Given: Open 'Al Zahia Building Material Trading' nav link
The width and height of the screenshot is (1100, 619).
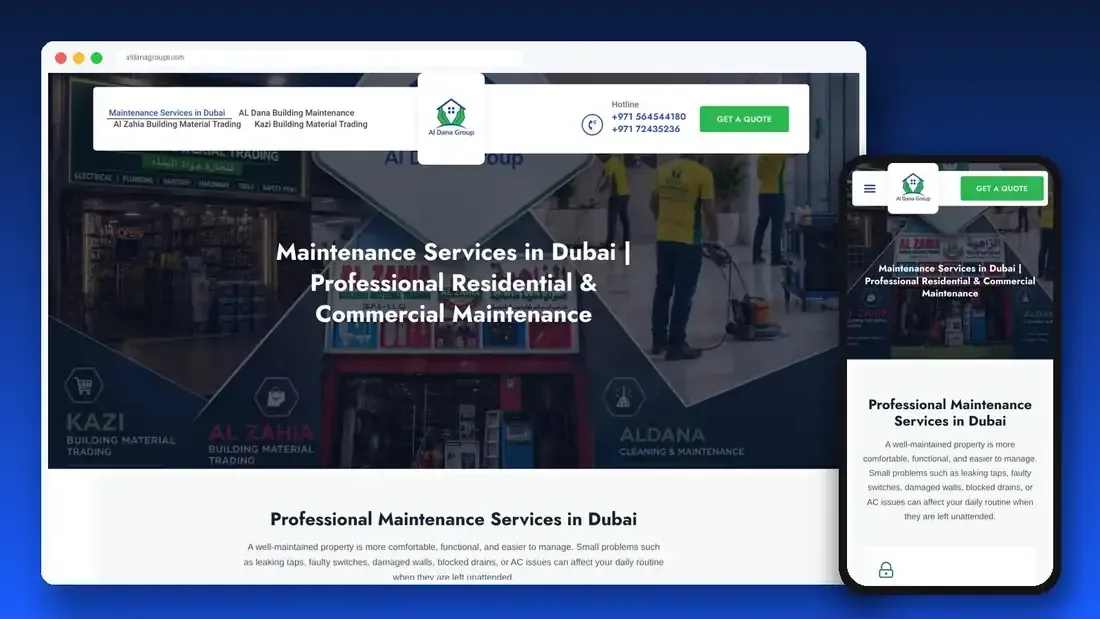Looking at the screenshot, I should (177, 124).
